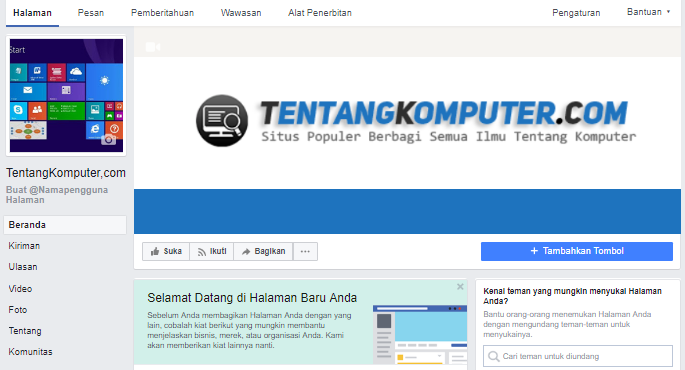Click the camera icon on profile picture
This screenshot has width=685, height=370.
pyautogui.click(x=108, y=140)
